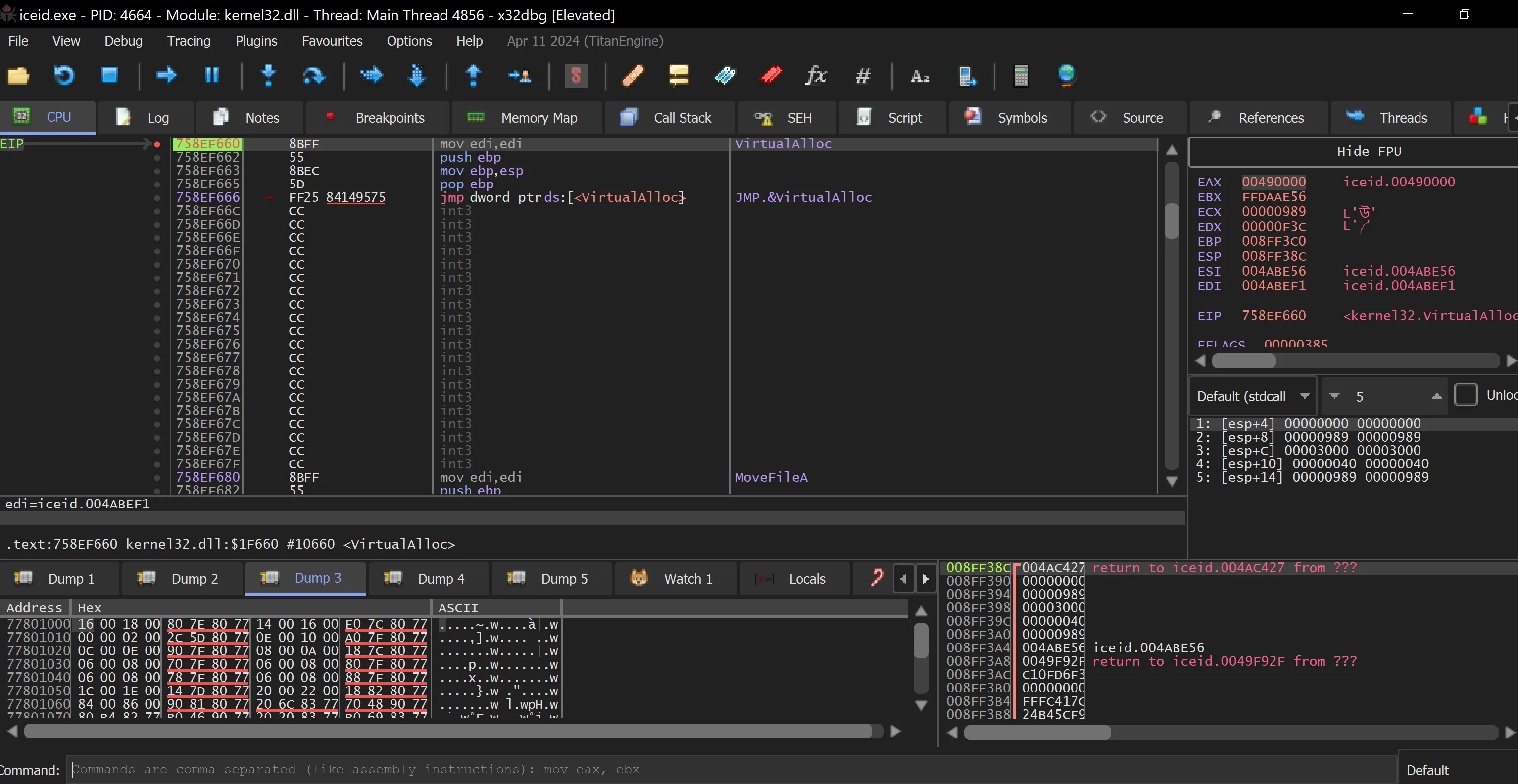Switch to the Log tab
Screen dimensions: 1518x784
pos(146,117)
